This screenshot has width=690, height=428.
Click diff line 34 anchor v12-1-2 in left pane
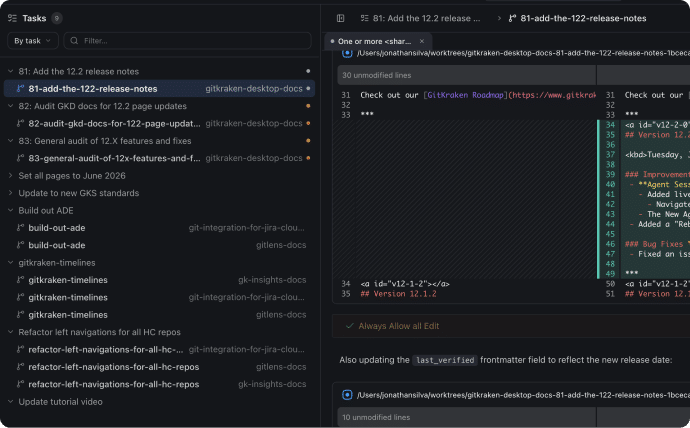point(405,284)
